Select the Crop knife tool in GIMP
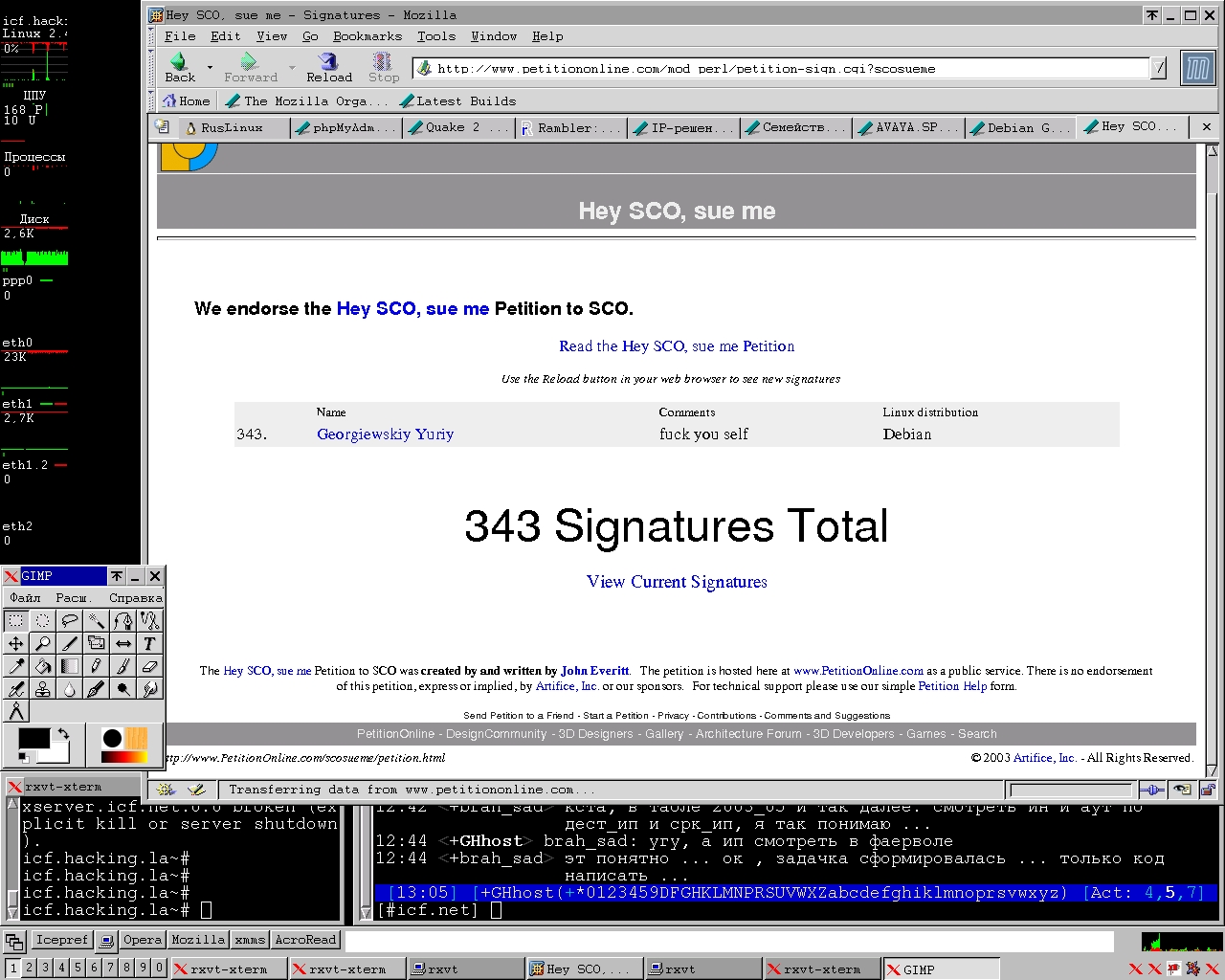Screen dimensions: 1225x980 click(70, 644)
